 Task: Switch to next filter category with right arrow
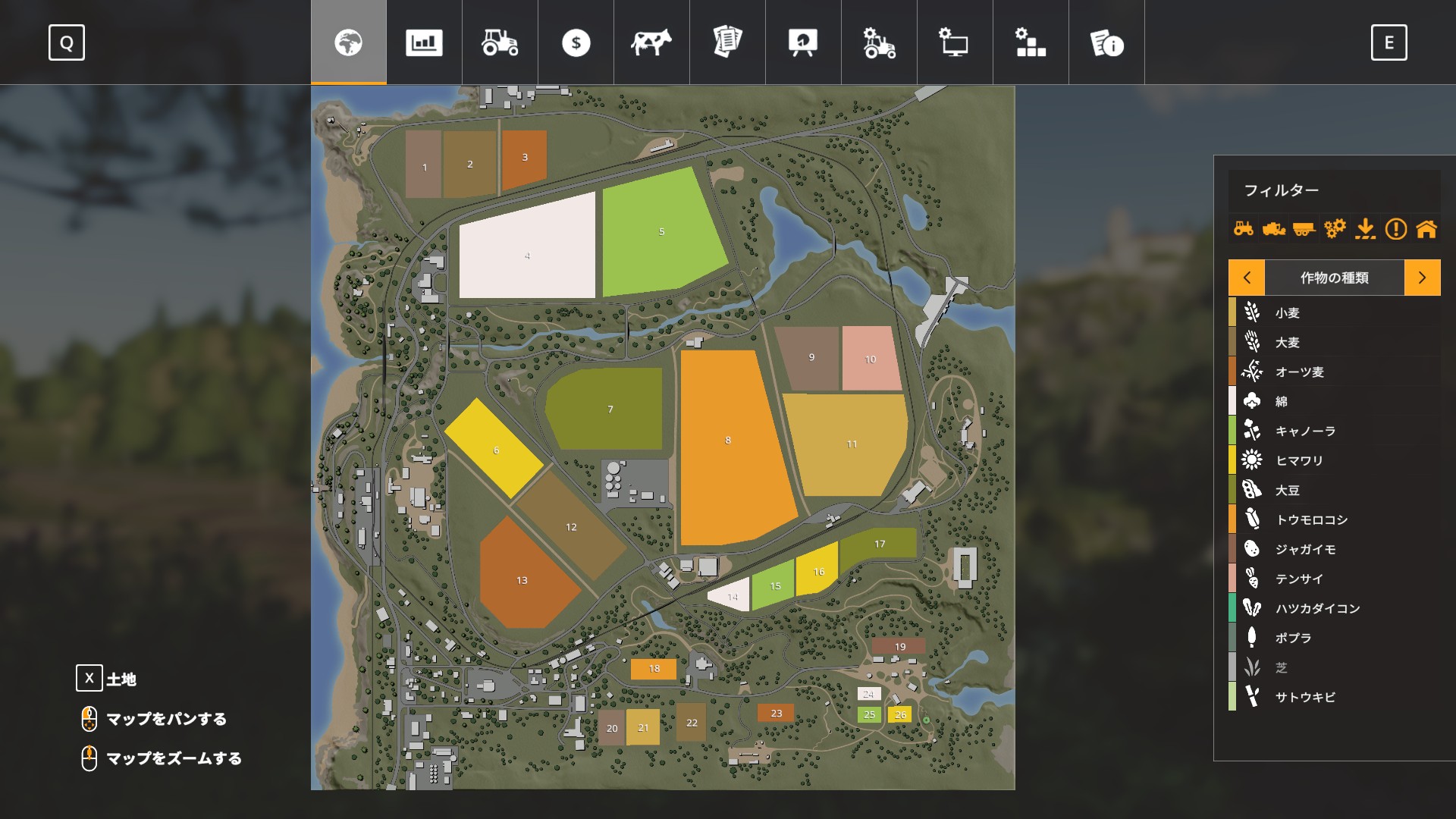pos(1422,278)
